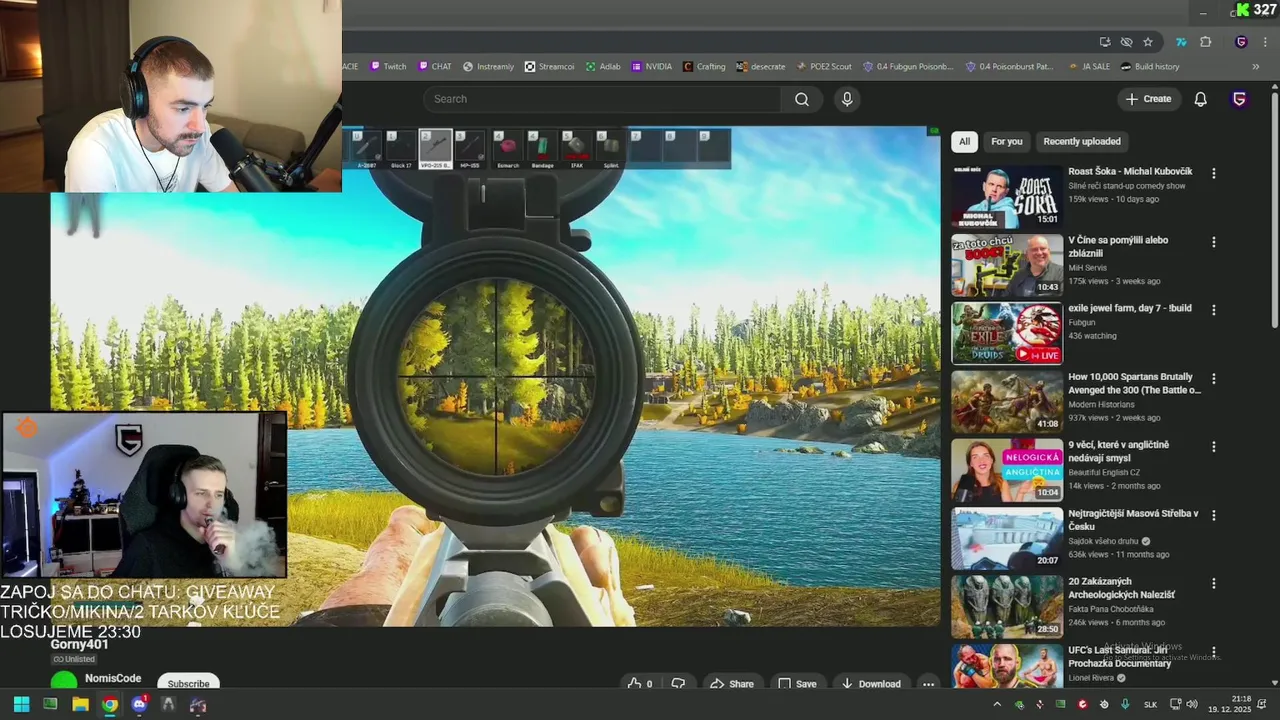The width and height of the screenshot is (1280, 720).
Task: Open exile jewel farm live thumbnail
Action: pyautogui.click(x=1006, y=333)
